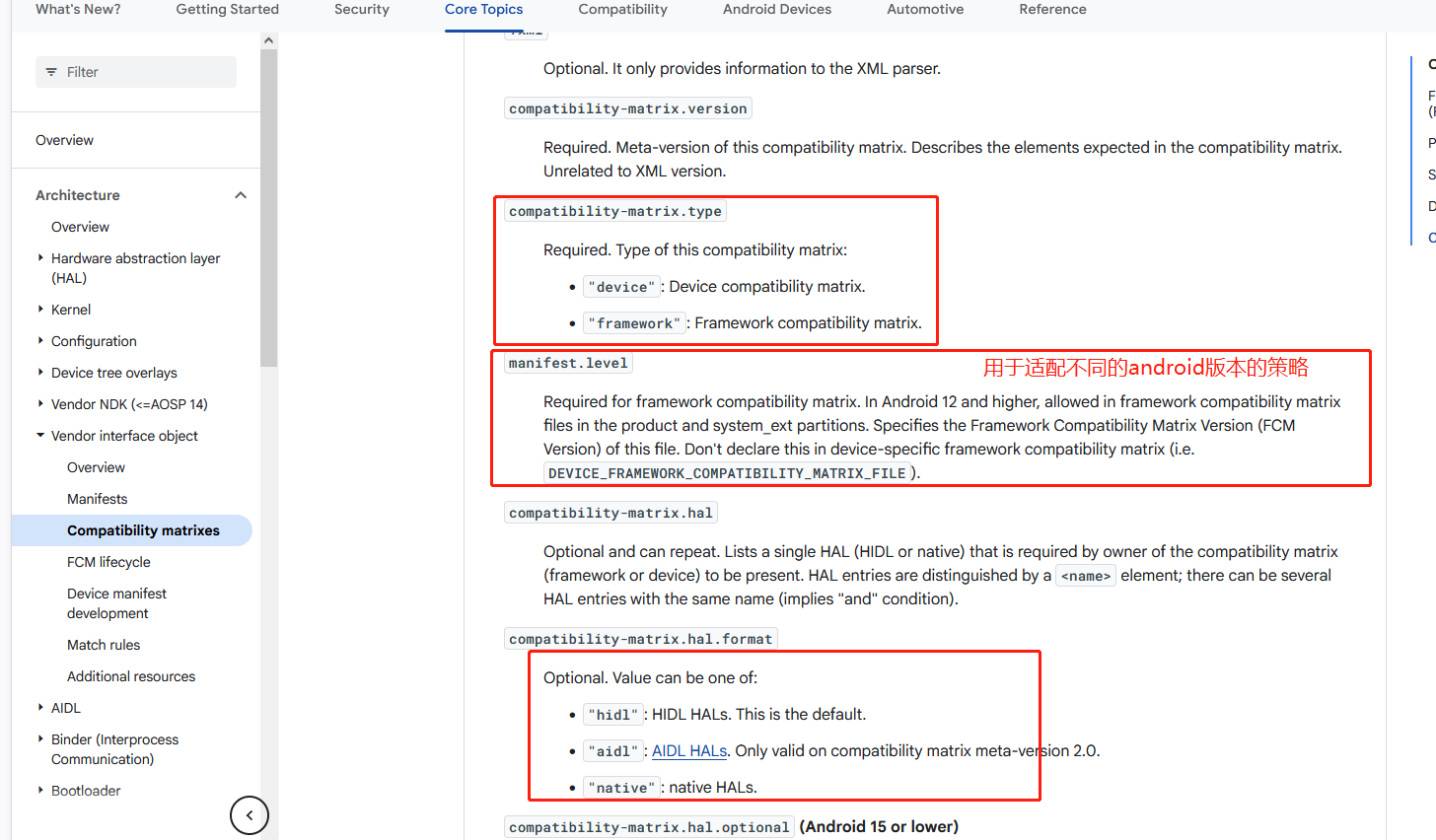Screen dimensions: 1436x840
Task: Click the filter lines icon
Action: click(51, 72)
